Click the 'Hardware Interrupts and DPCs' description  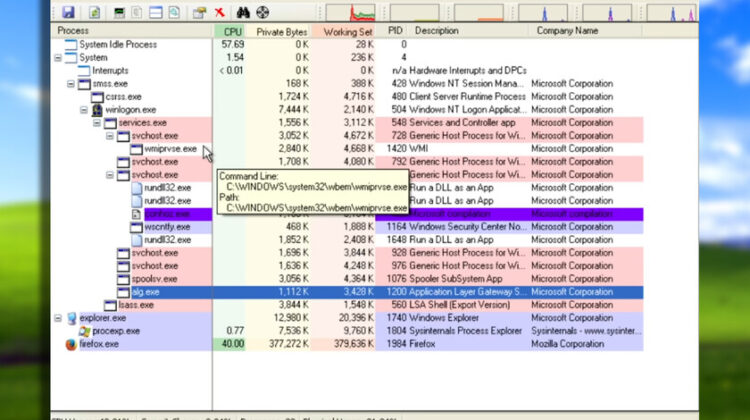coord(468,71)
